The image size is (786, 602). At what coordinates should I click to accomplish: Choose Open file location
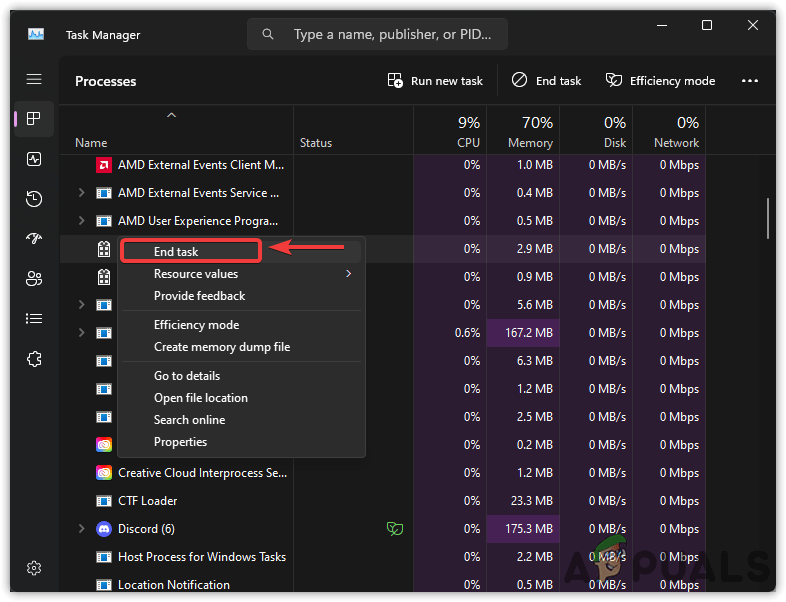pyautogui.click(x=241, y=398)
